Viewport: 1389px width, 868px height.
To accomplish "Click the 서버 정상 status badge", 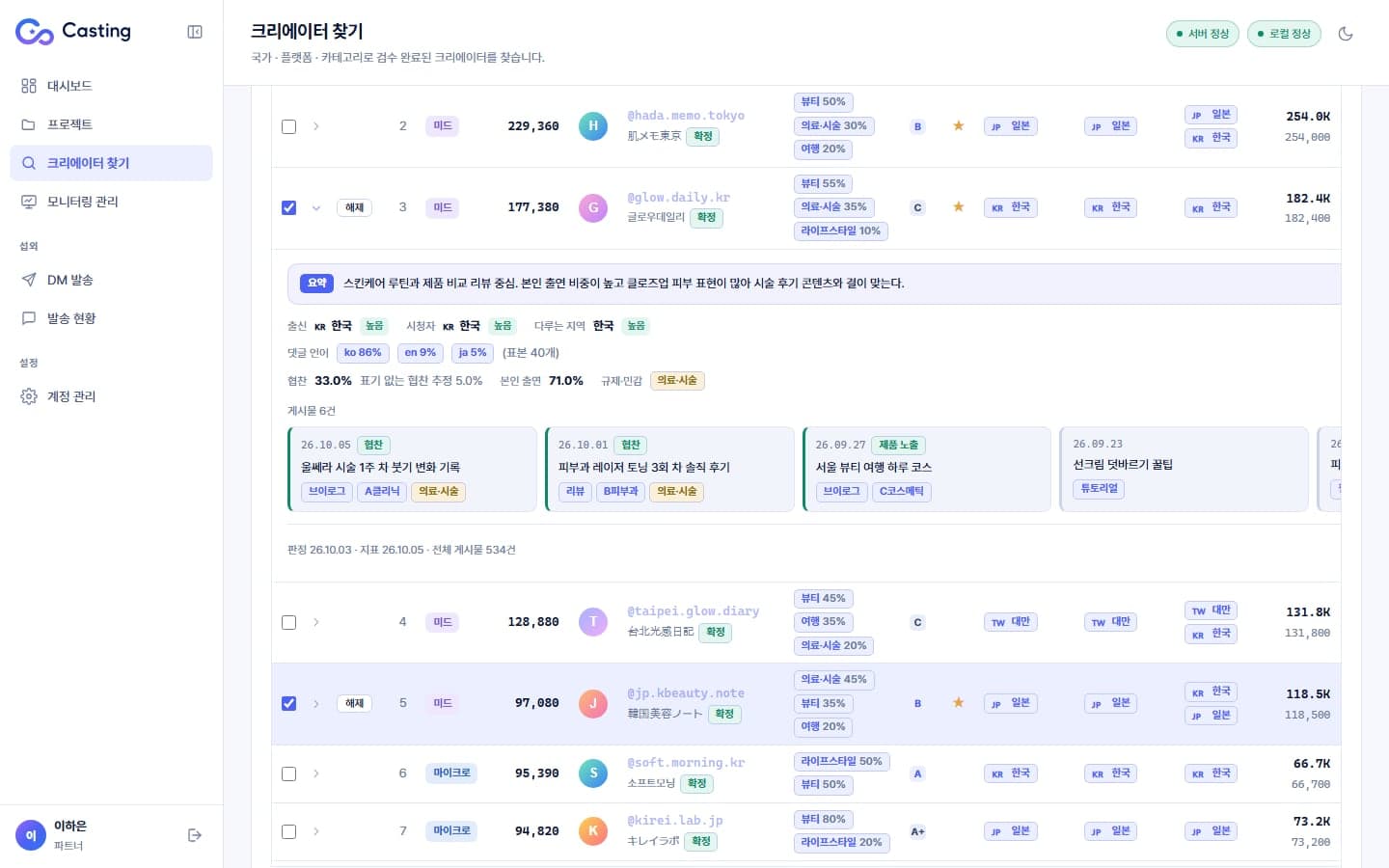I will (x=1202, y=34).
